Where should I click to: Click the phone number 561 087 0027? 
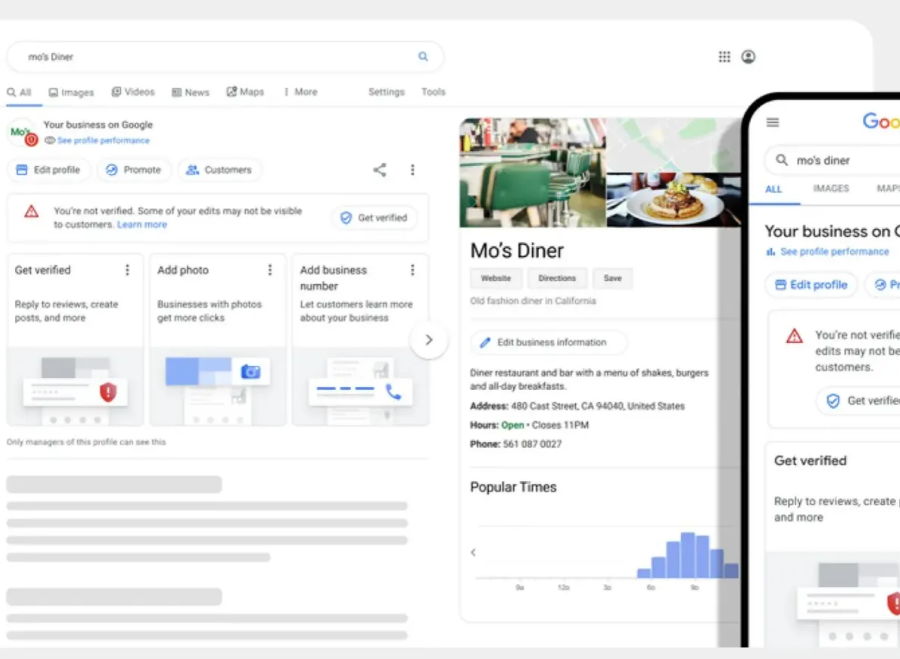(532, 444)
